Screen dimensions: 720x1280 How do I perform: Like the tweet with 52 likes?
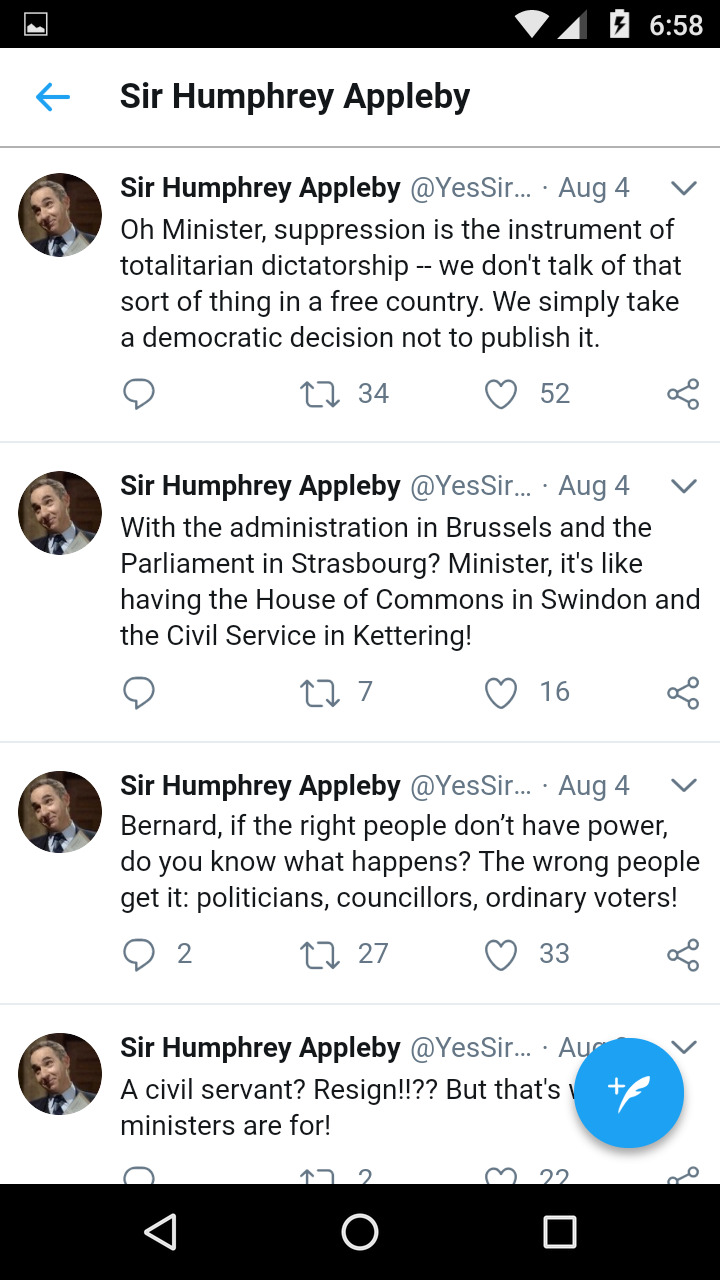click(501, 394)
